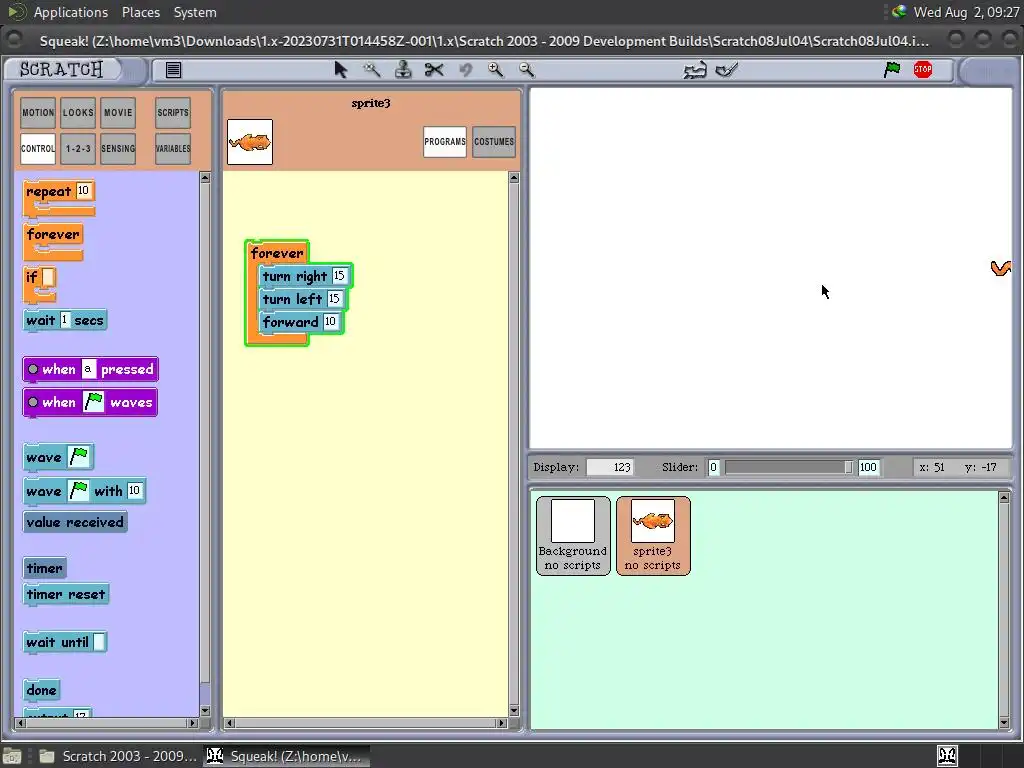
Task: Click the wave flag block without value
Action: (x=44, y=457)
